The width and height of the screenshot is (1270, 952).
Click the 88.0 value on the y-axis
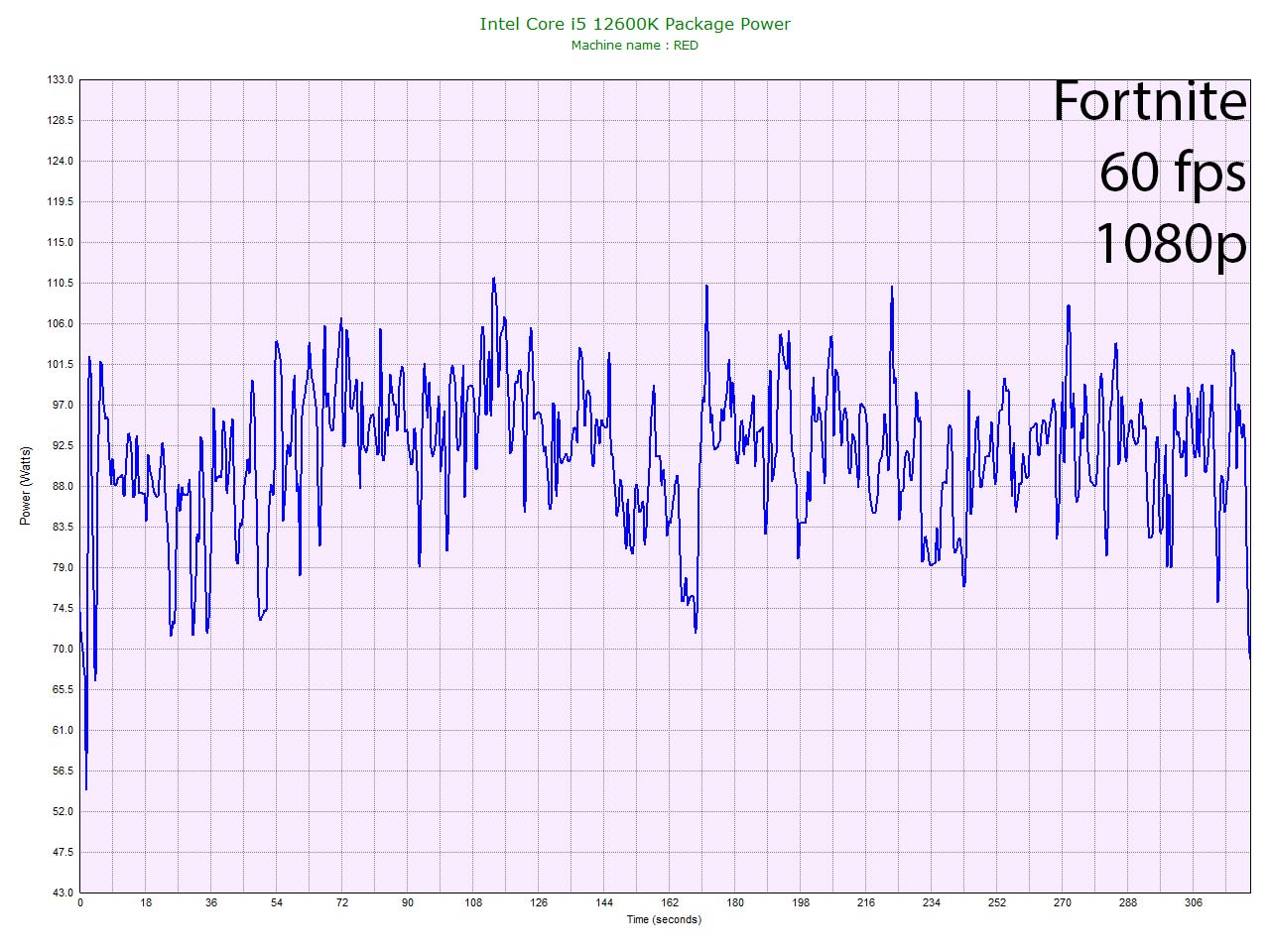[x=62, y=486]
